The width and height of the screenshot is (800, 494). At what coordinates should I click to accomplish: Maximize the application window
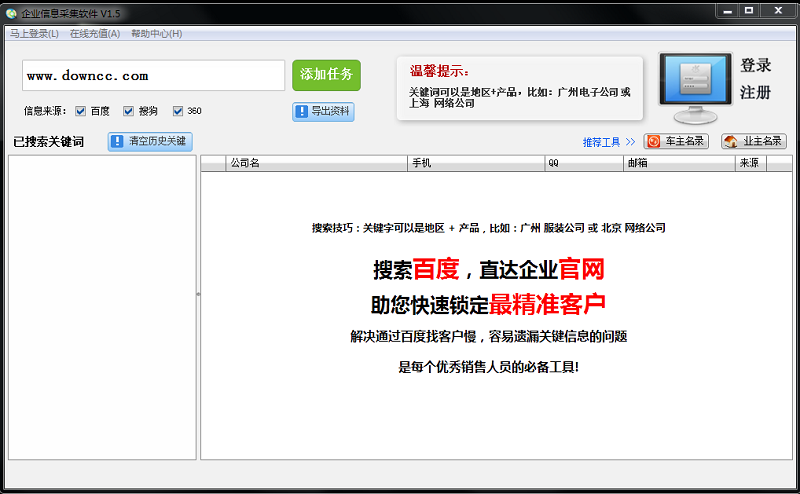[749, 10]
